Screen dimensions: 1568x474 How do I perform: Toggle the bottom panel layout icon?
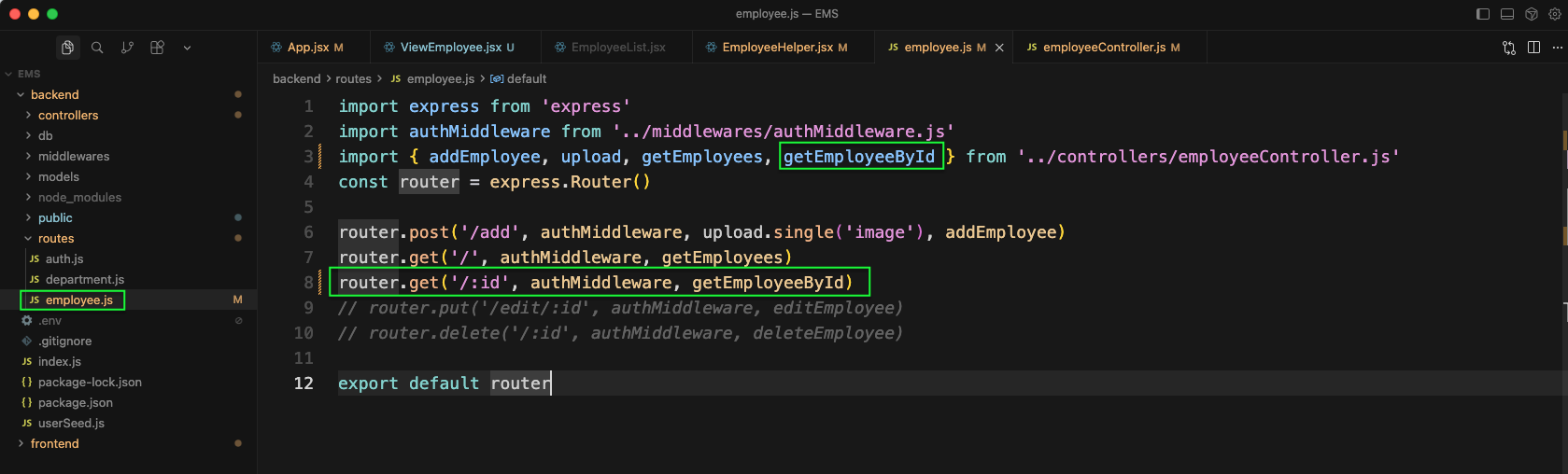1506,14
